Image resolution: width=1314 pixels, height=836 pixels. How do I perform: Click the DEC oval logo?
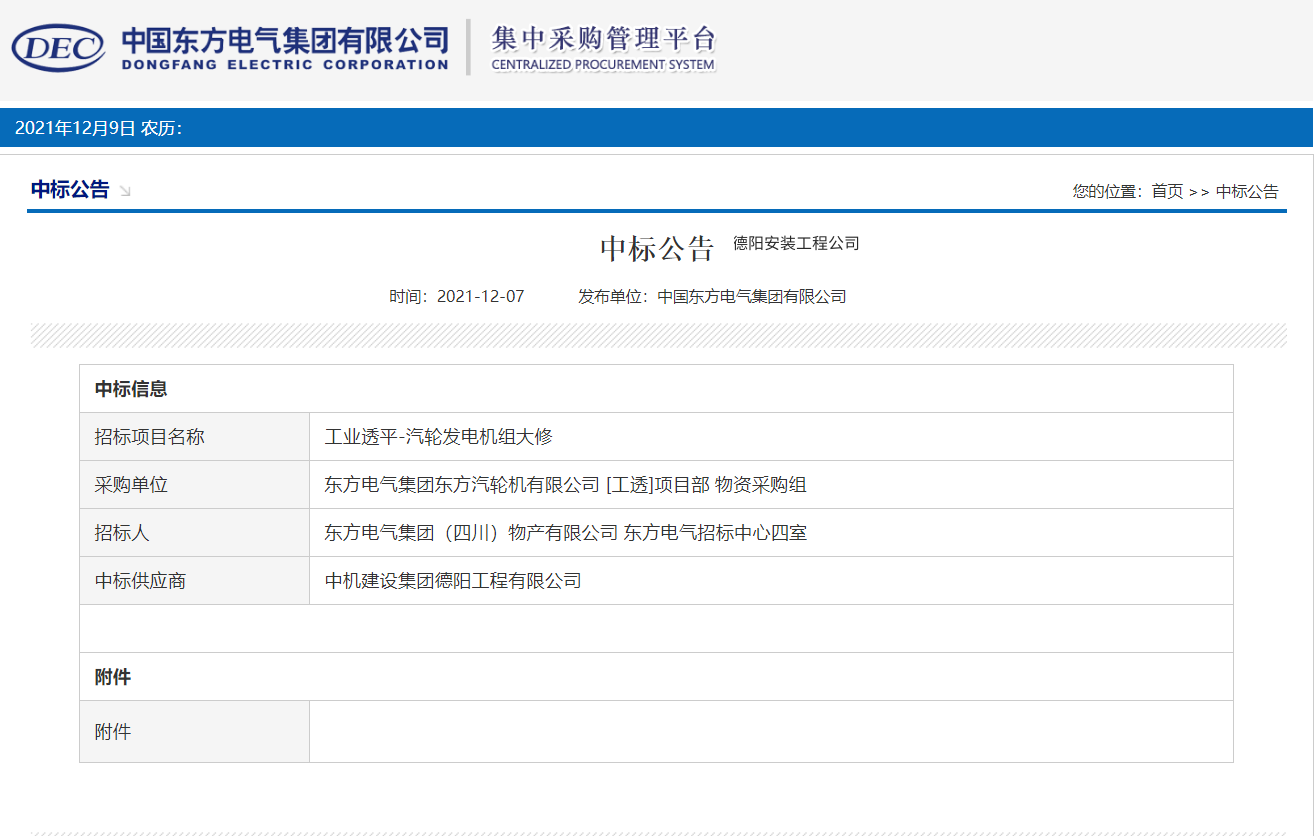pos(58,48)
